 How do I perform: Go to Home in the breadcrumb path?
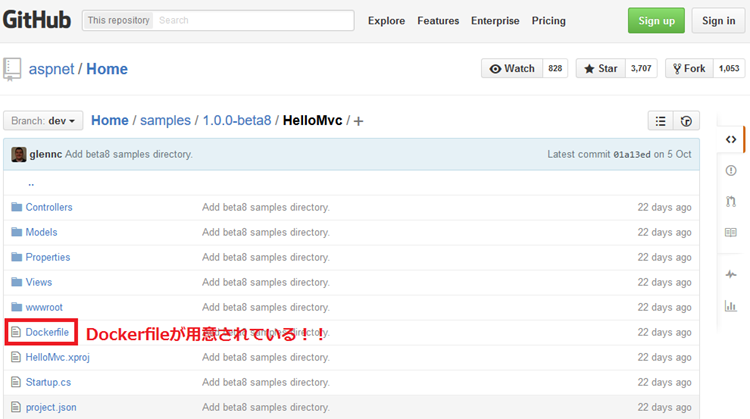pos(110,121)
